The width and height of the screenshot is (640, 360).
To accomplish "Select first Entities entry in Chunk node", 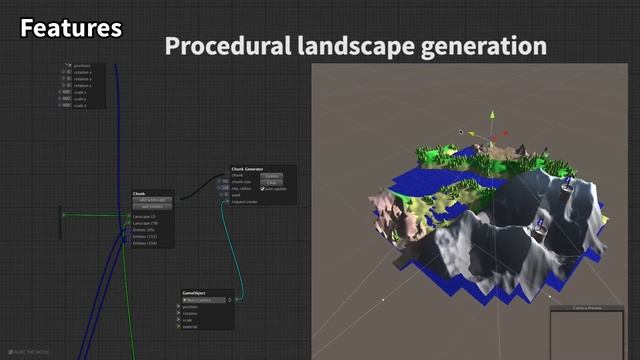I will [144, 230].
